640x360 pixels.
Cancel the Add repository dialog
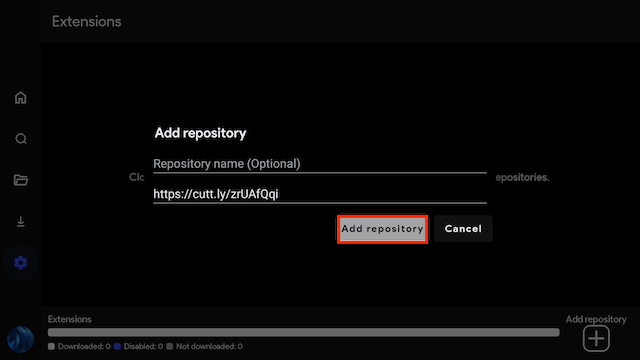tap(463, 229)
